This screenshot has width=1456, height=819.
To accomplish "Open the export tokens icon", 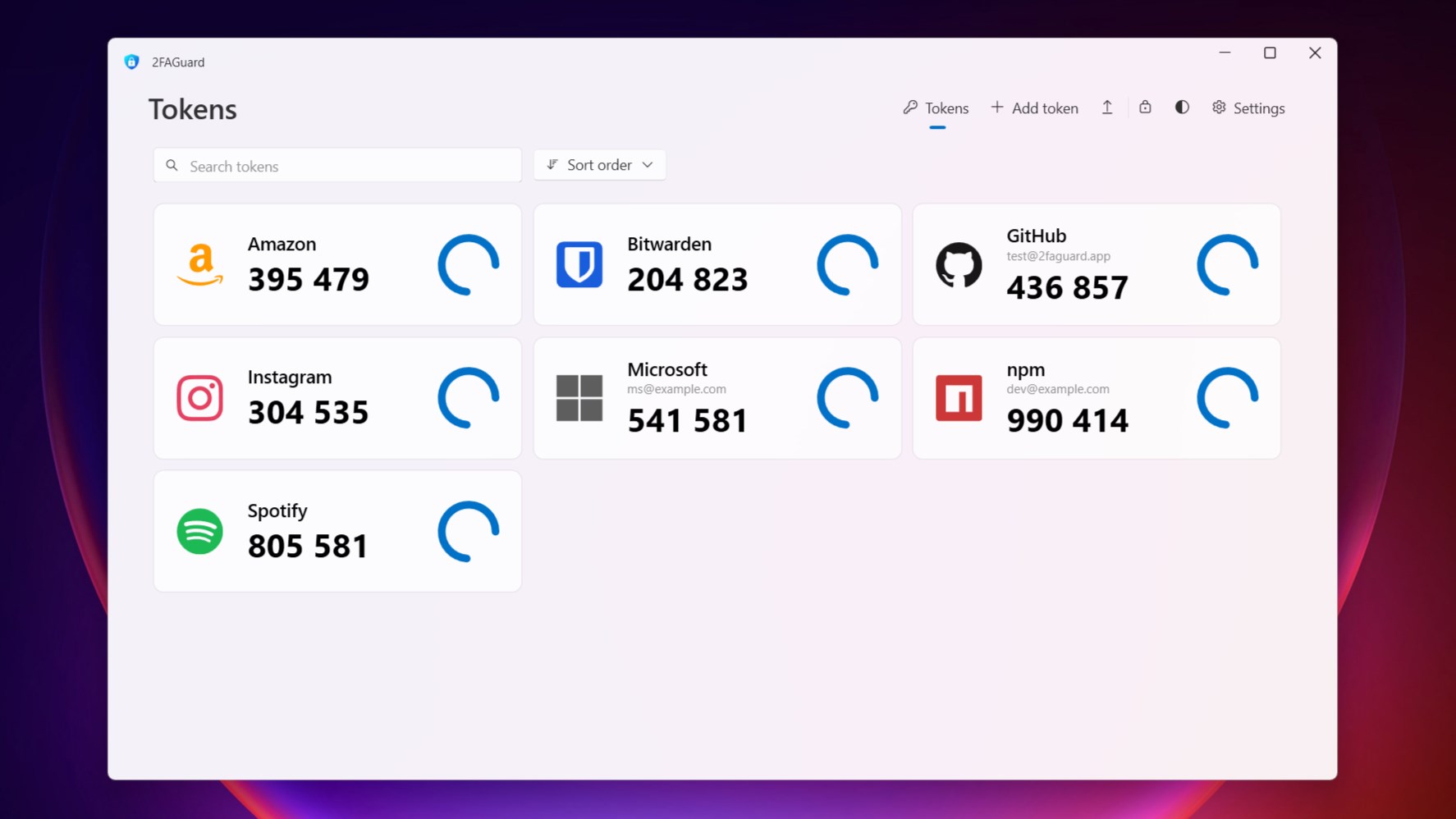I will [x=1106, y=107].
